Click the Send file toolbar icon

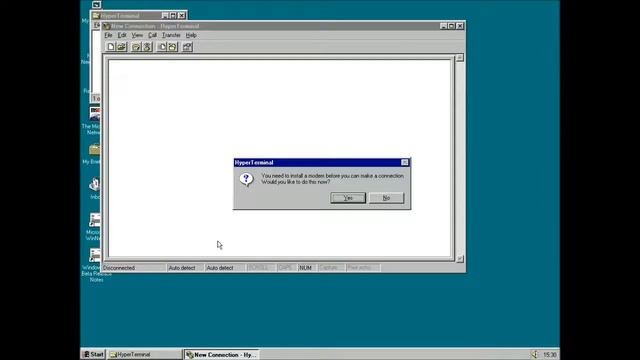[162, 47]
